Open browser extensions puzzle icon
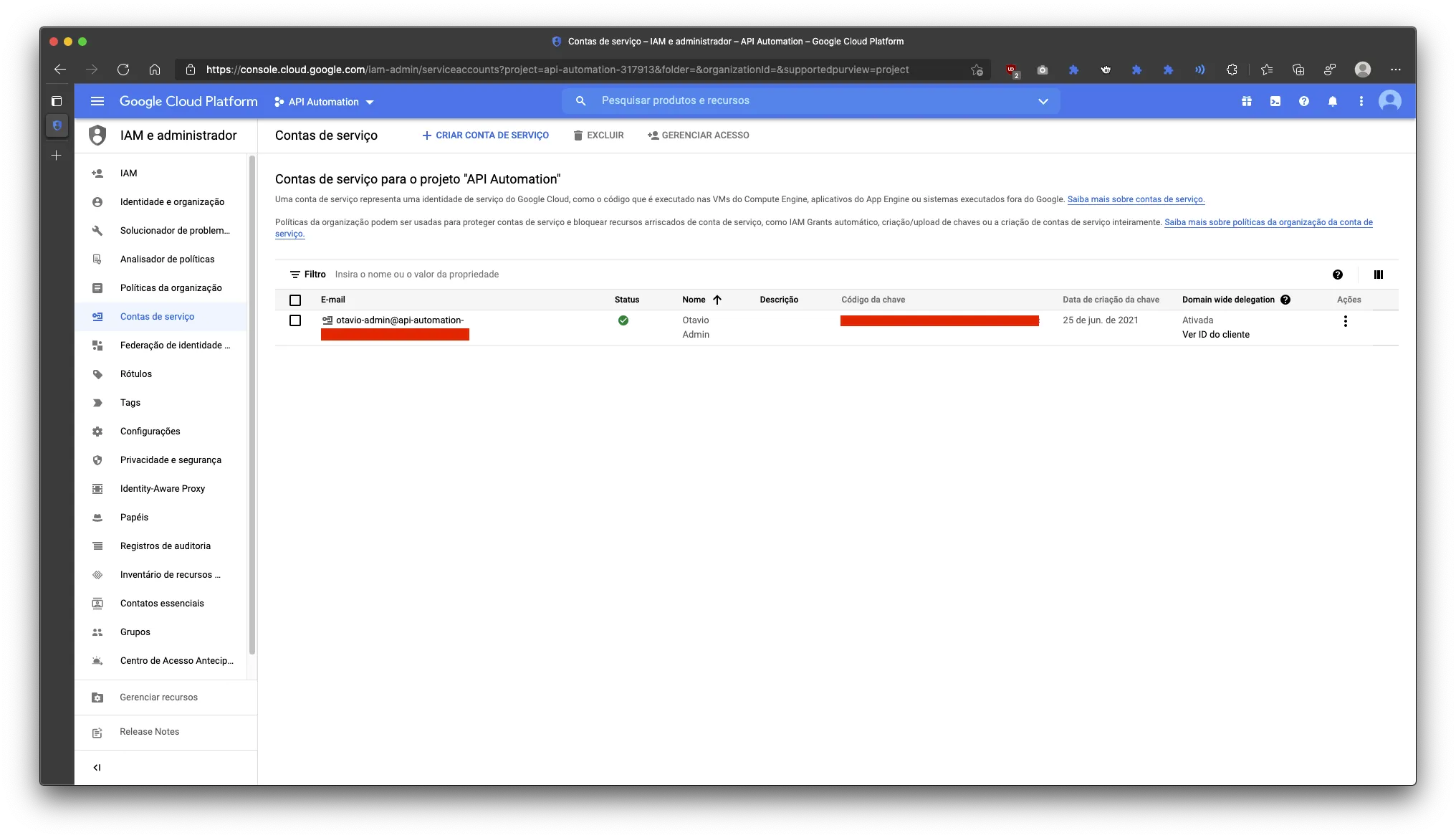Viewport: 1456px width, 838px height. click(1232, 70)
